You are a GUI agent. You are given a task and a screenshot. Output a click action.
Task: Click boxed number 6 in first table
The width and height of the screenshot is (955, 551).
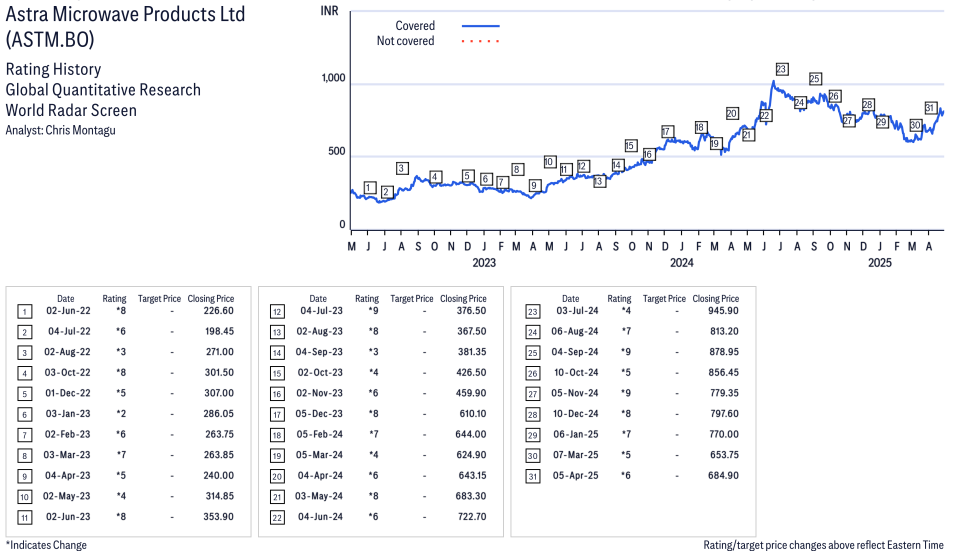point(24,415)
